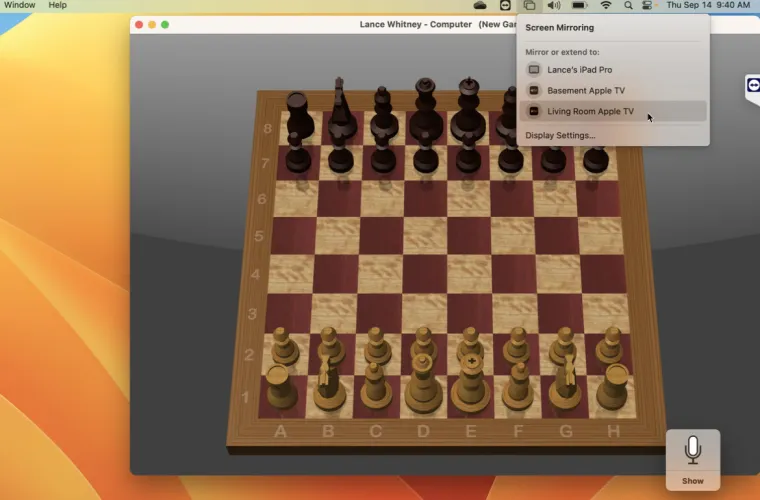Mirror to Lance's iPad Pro
This screenshot has height=500, width=760.
click(580, 70)
